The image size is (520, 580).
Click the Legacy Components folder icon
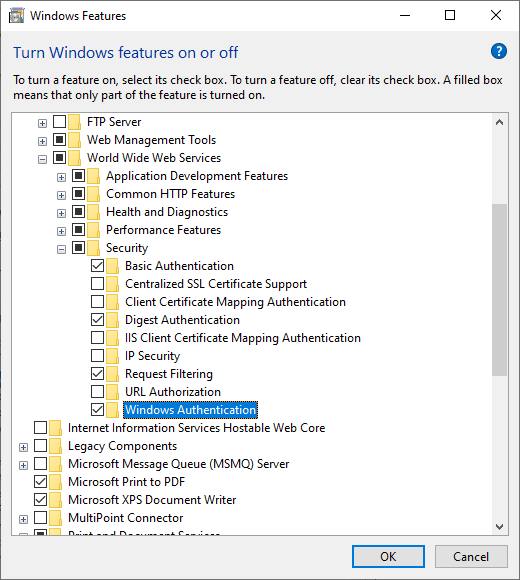click(x=55, y=446)
